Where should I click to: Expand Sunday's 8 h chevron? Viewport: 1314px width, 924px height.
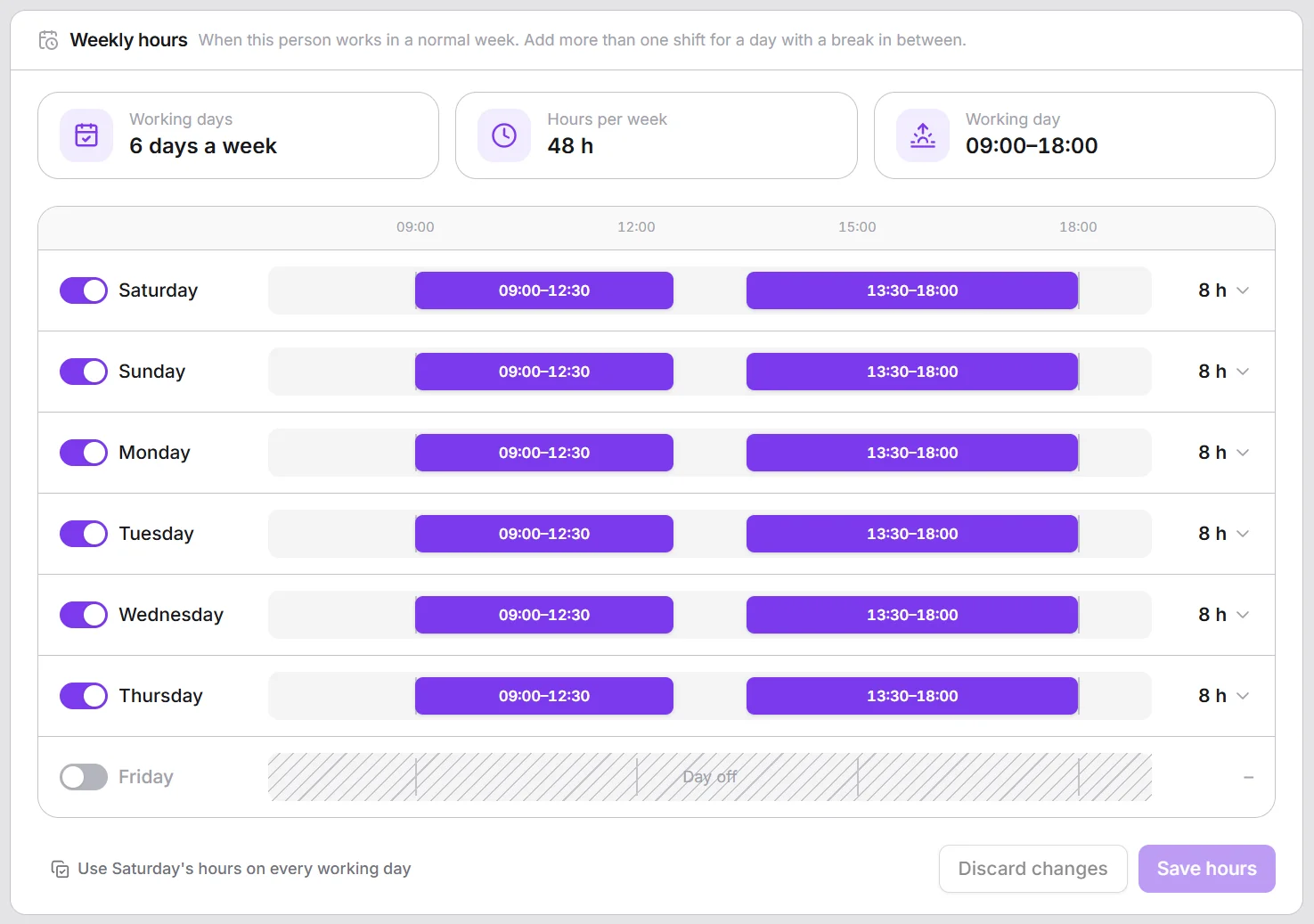coord(1243,372)
